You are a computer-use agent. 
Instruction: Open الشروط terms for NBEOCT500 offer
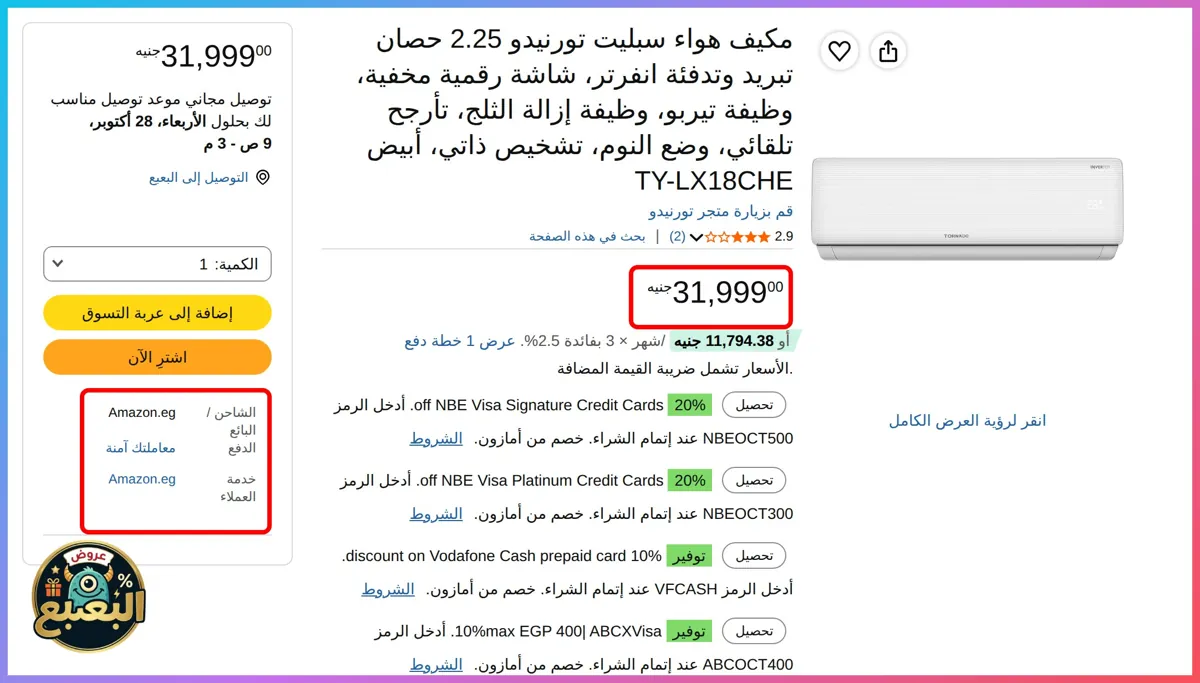pos(436,438)
